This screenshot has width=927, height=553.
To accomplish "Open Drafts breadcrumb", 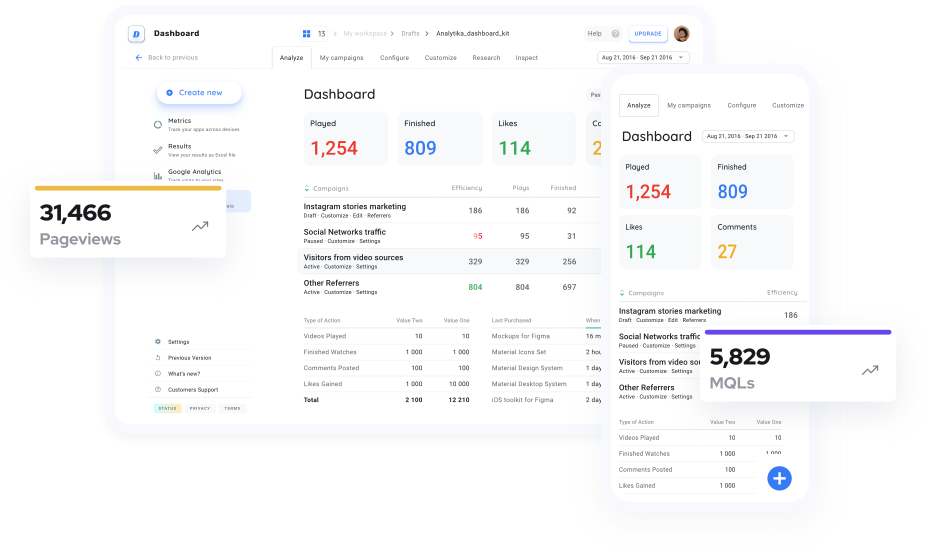I will (410, 34).
